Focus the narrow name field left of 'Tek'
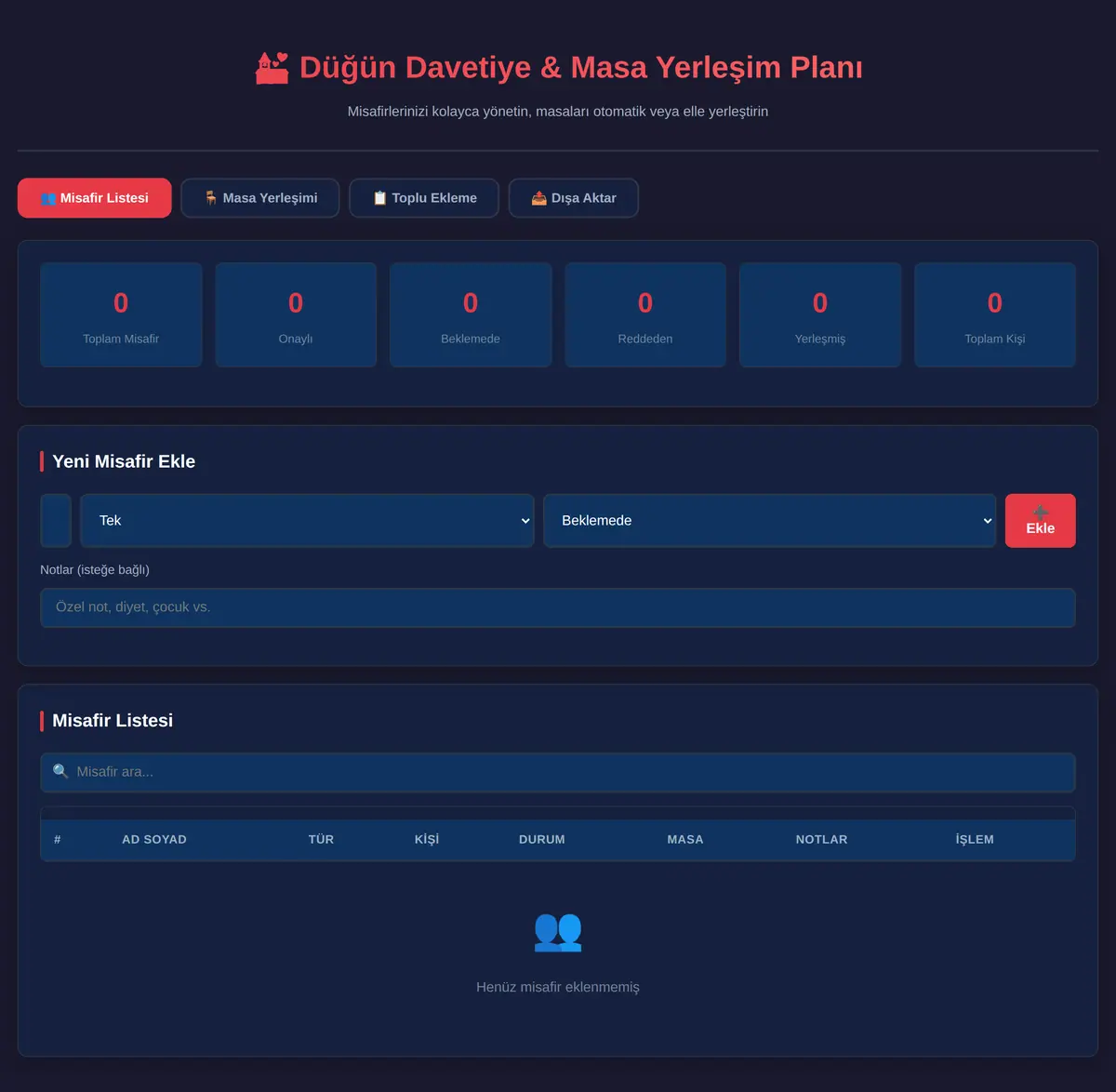The height and width of the screenshot is (1092, 1116). 56,521
